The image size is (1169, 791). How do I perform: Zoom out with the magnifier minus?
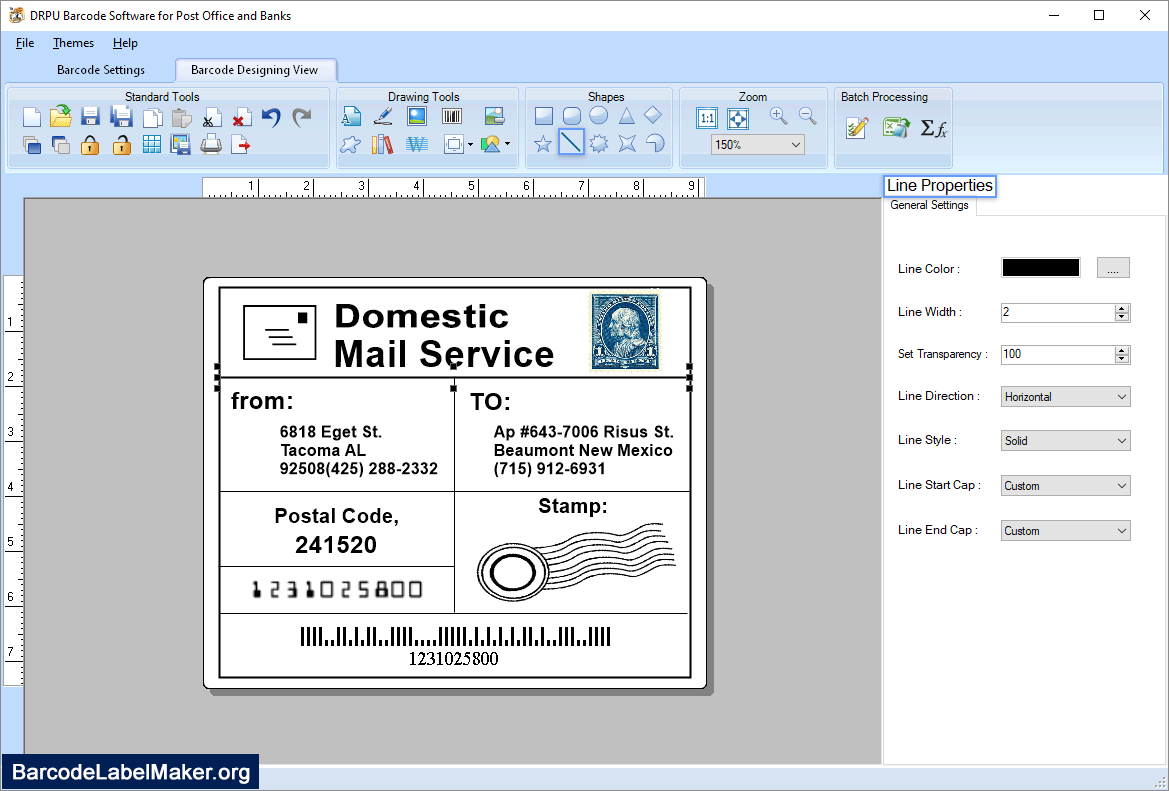coord(807,116)
